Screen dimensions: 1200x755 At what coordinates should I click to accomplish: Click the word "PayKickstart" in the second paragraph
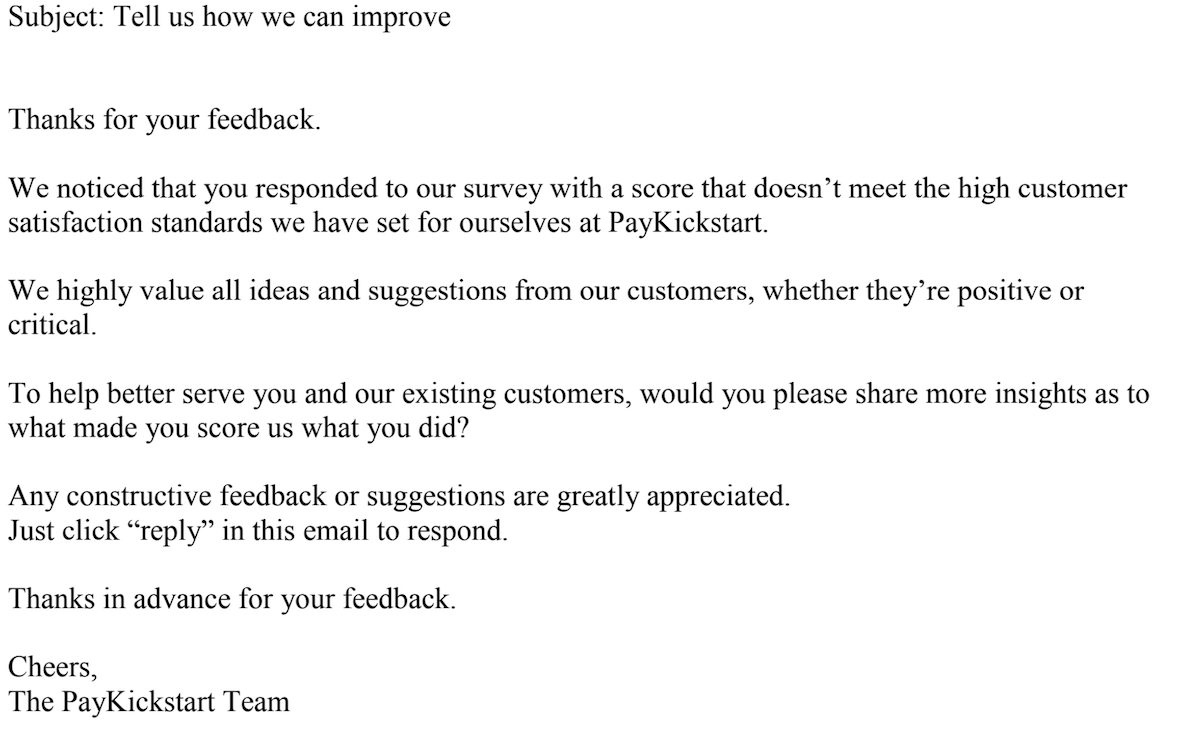coord(688,223)
